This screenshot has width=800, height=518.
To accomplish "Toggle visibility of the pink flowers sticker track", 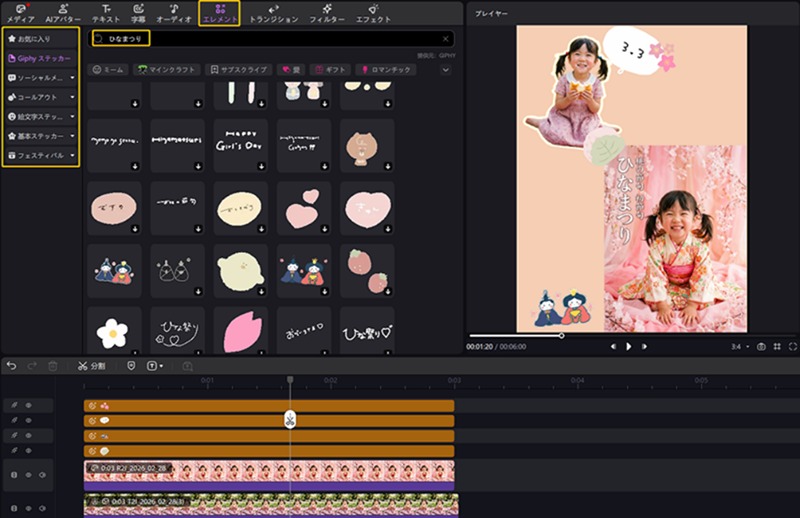I will pos(29,405).
